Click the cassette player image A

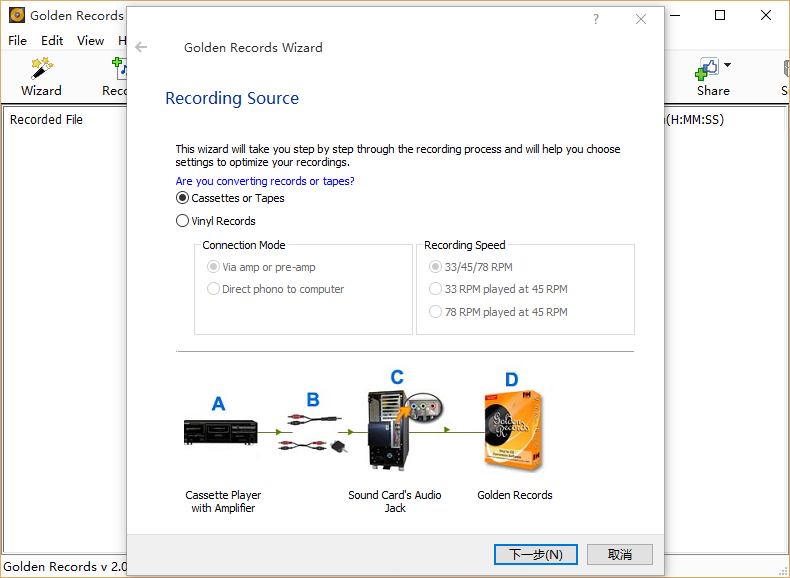[x=221, y=432]
